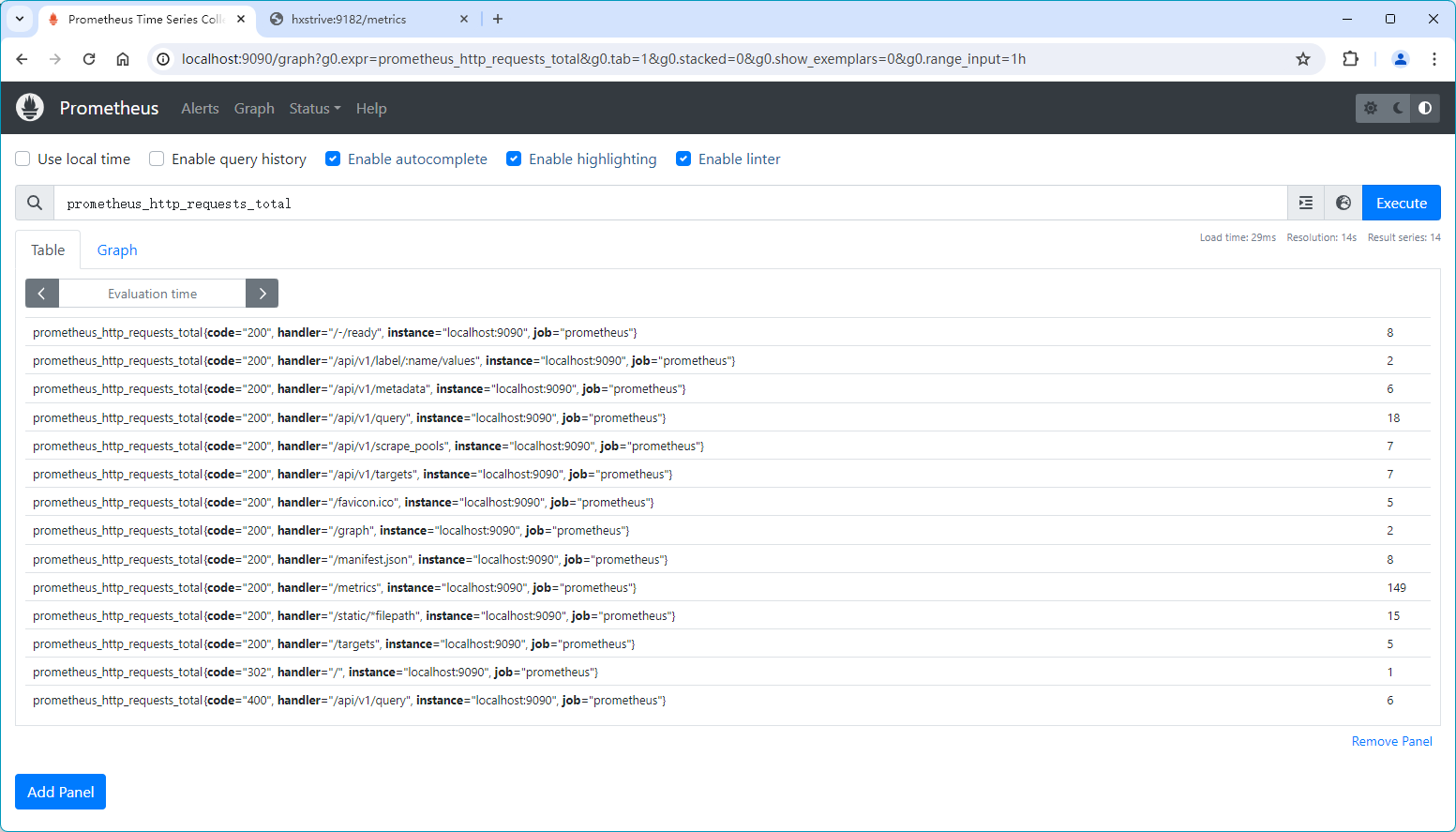Enable query history checkbox

point(157,159)
